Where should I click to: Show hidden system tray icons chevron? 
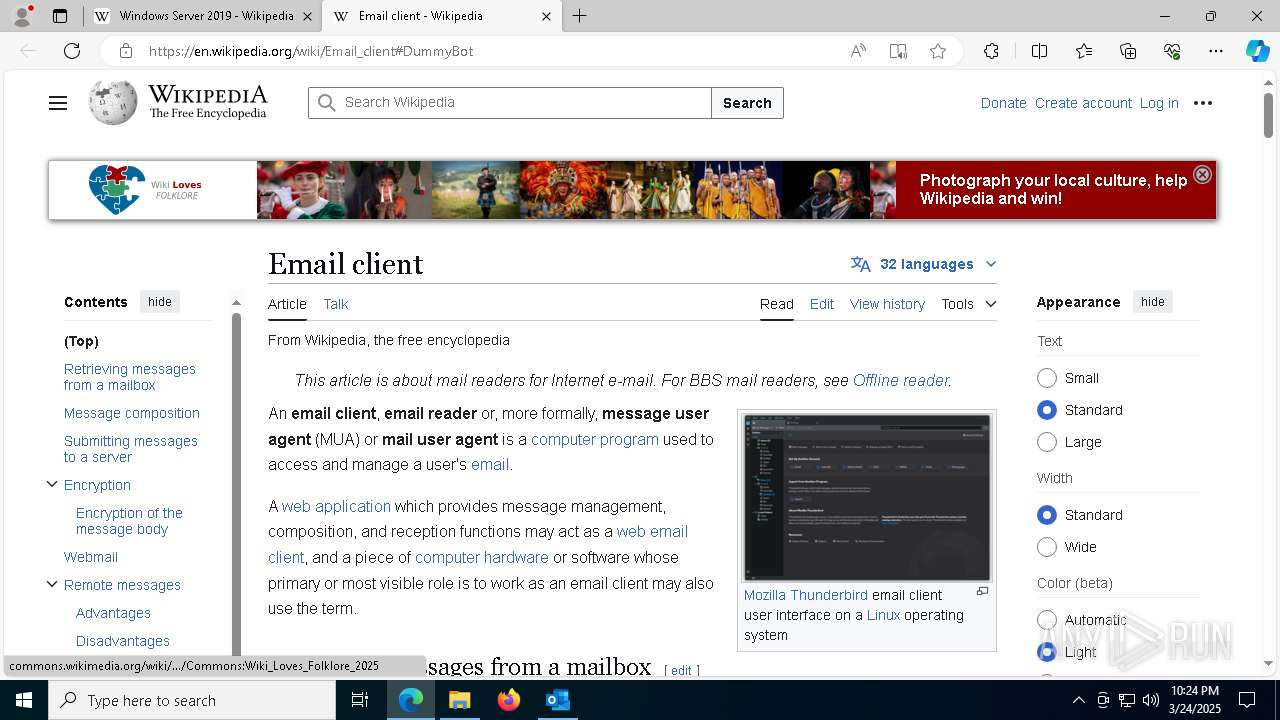coord(1078,700)
